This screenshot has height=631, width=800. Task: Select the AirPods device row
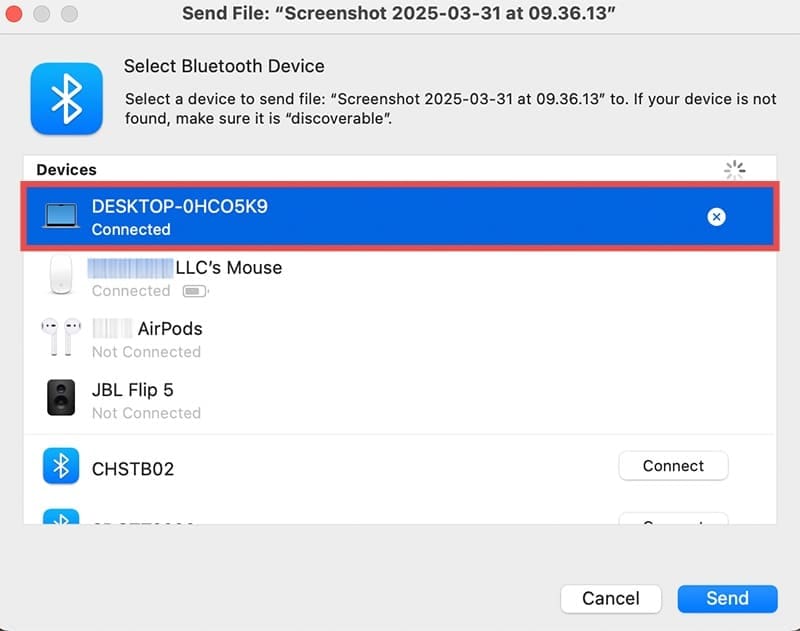(400, 338)
